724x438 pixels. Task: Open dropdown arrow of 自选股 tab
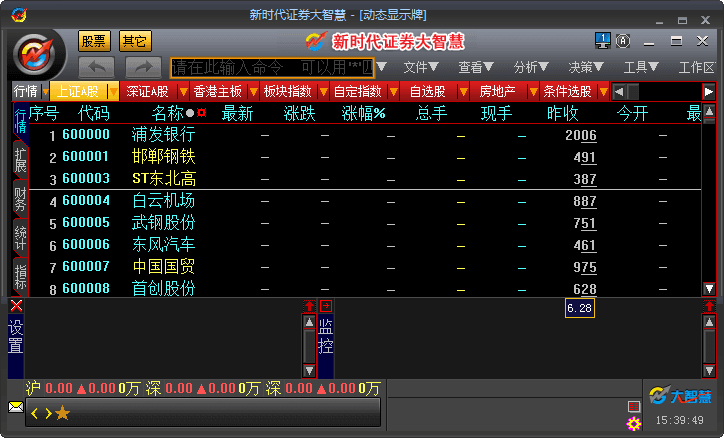tap(463, 92)
